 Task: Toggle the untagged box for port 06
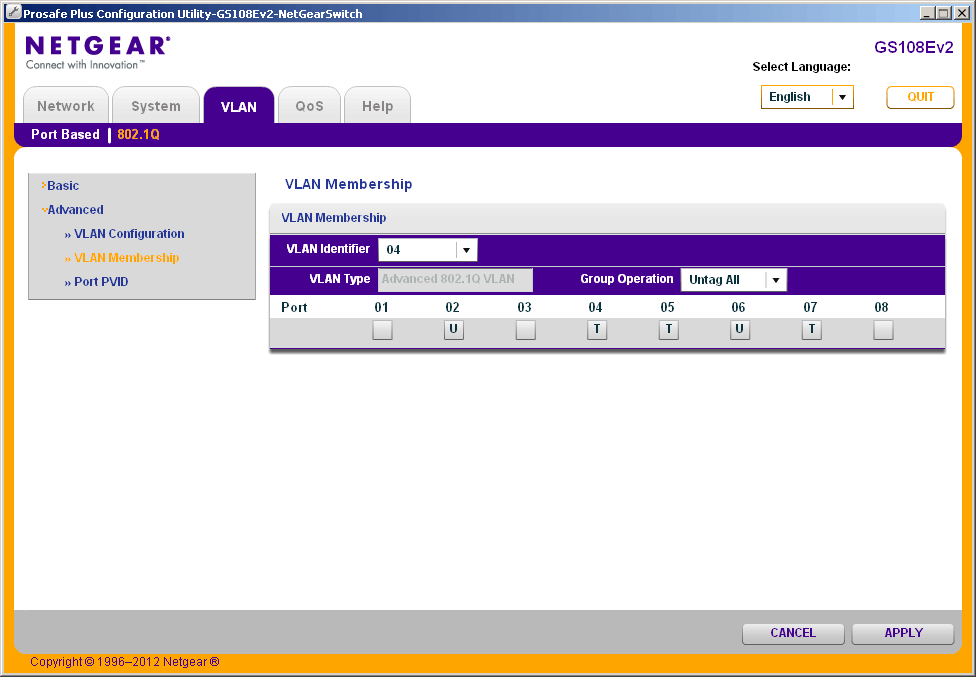tap(739, 330)
